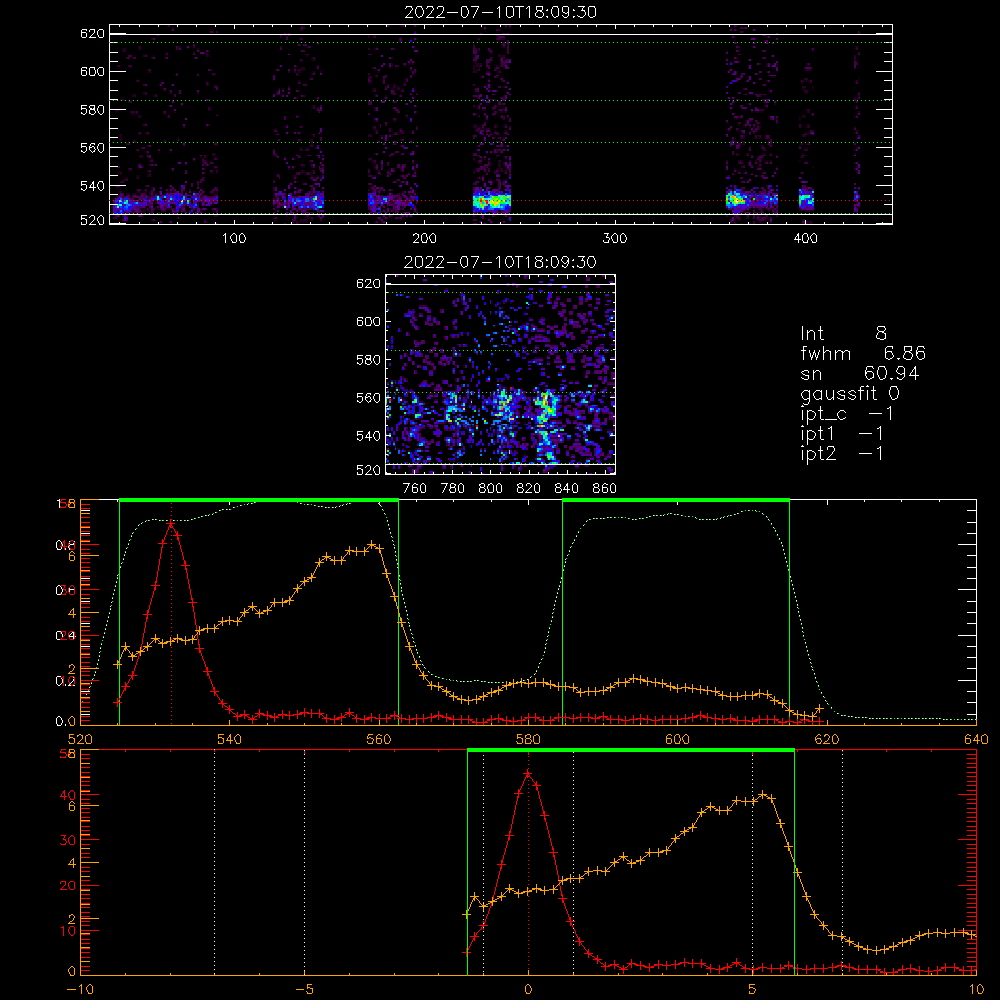Click the red curve peak in the profile plot

coord(171,524)
